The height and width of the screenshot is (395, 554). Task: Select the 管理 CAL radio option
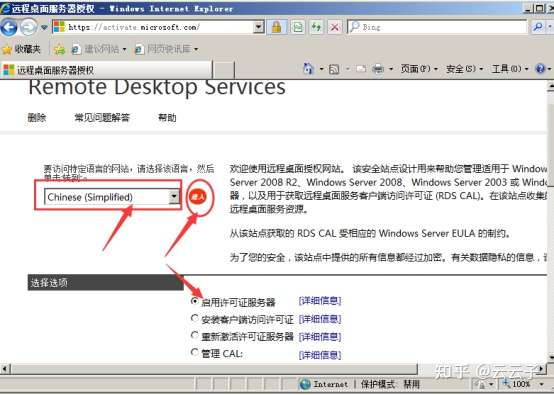(194, 352)
